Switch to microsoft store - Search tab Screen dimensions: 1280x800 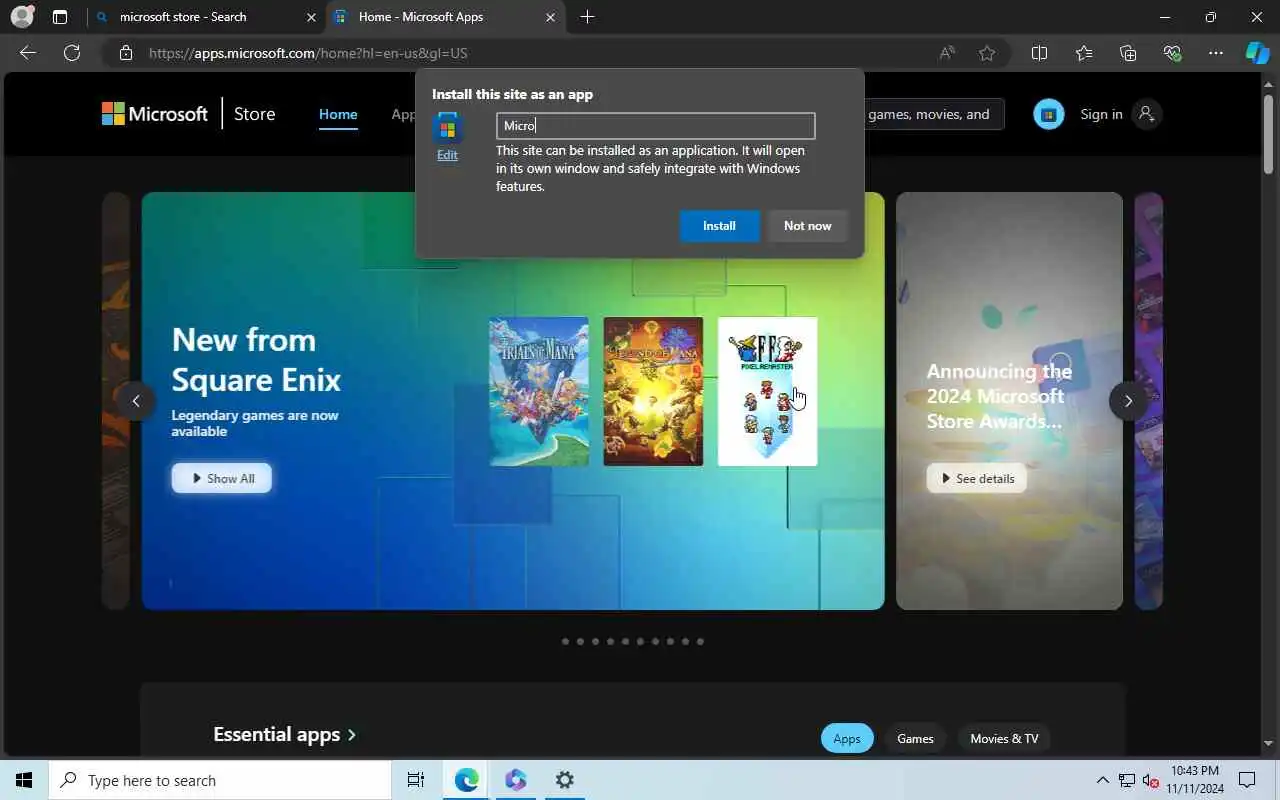[206, 17]
